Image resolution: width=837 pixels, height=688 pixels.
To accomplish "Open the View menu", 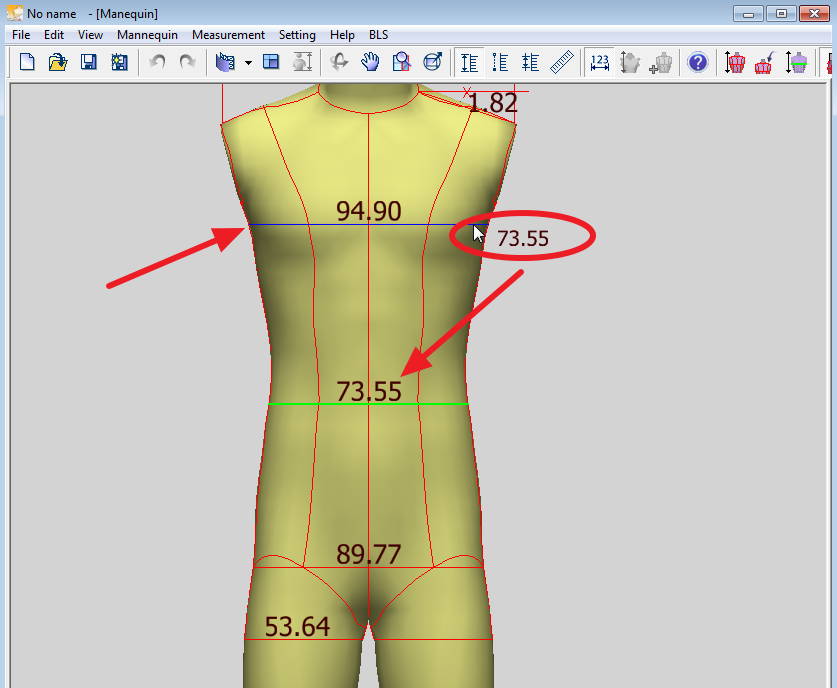I will 90,35.
